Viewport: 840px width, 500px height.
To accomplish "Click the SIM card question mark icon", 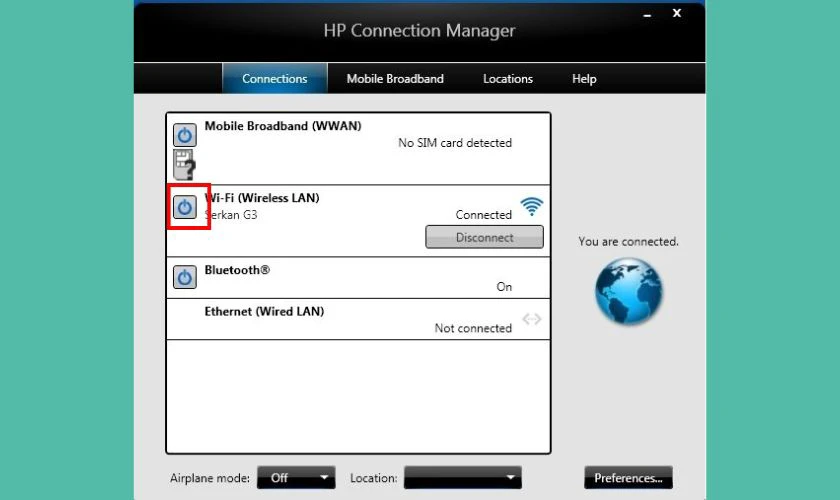I will tap(184, 165).
